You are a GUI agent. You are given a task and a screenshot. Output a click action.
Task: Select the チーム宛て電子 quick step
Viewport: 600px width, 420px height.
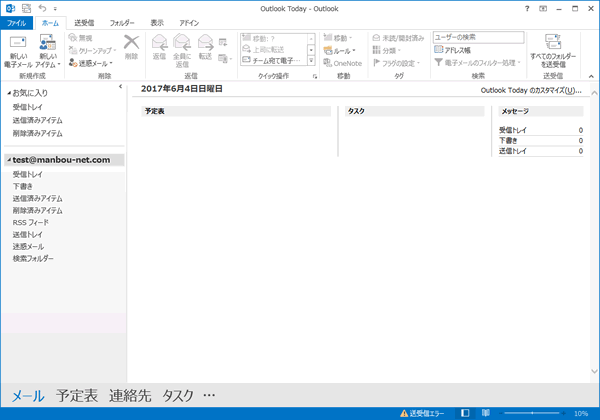tap(272, 60)
